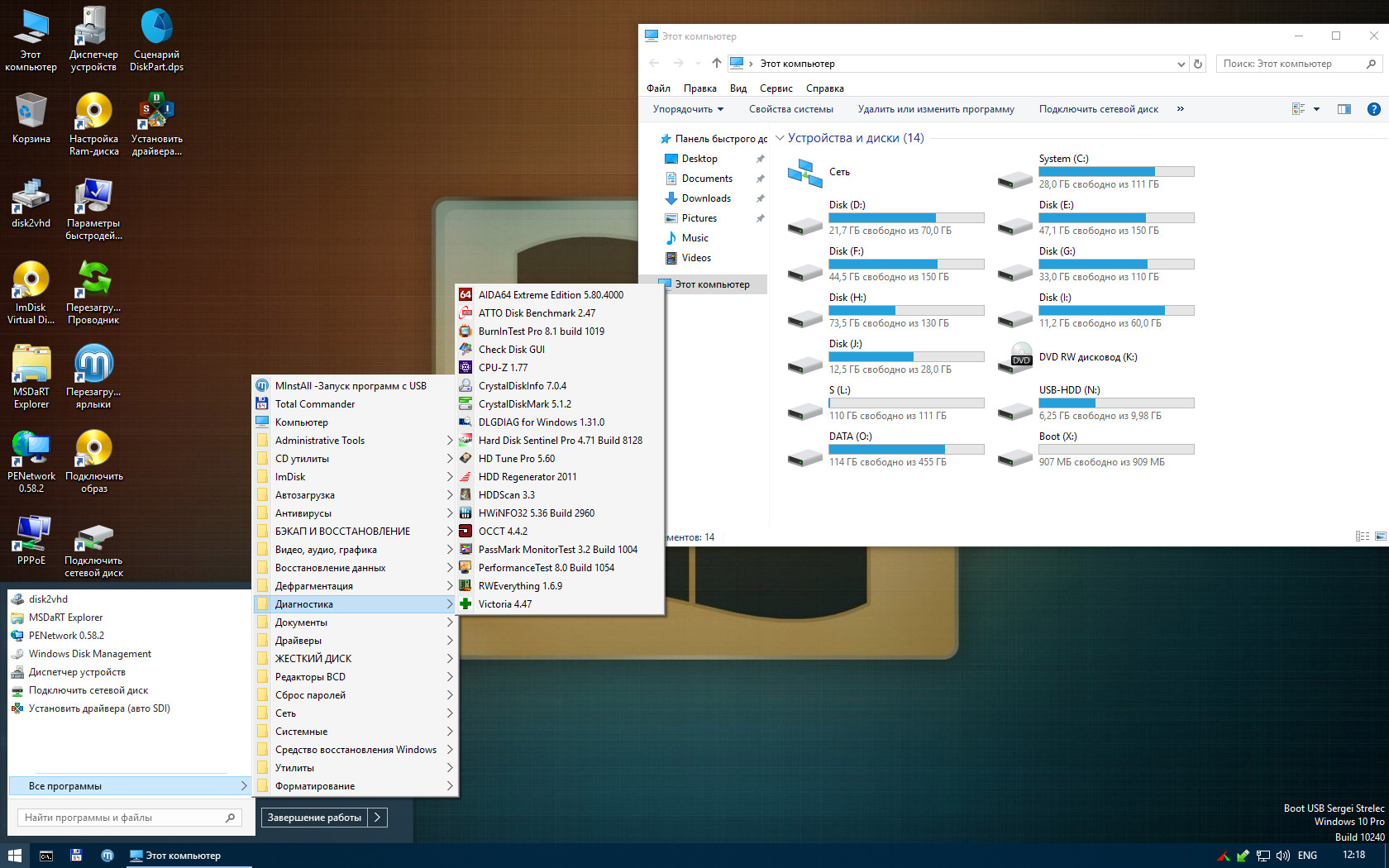1389x868 pixels.
Task: Click the System (C:) drive usage bar
Action: click(x=1116, y=172)
